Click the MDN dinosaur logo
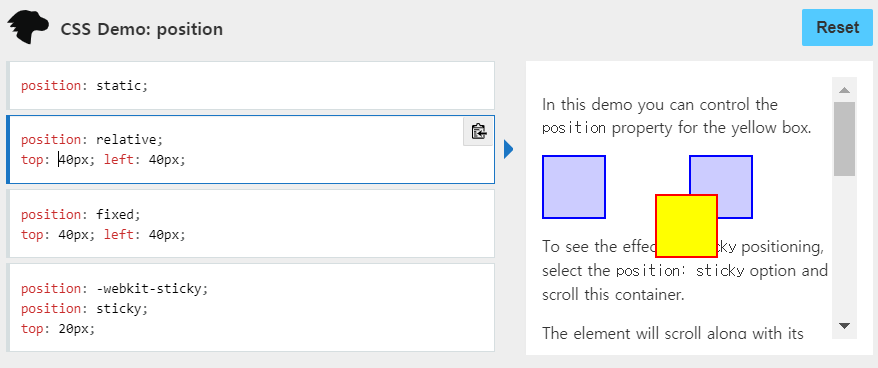 (28, 27)
